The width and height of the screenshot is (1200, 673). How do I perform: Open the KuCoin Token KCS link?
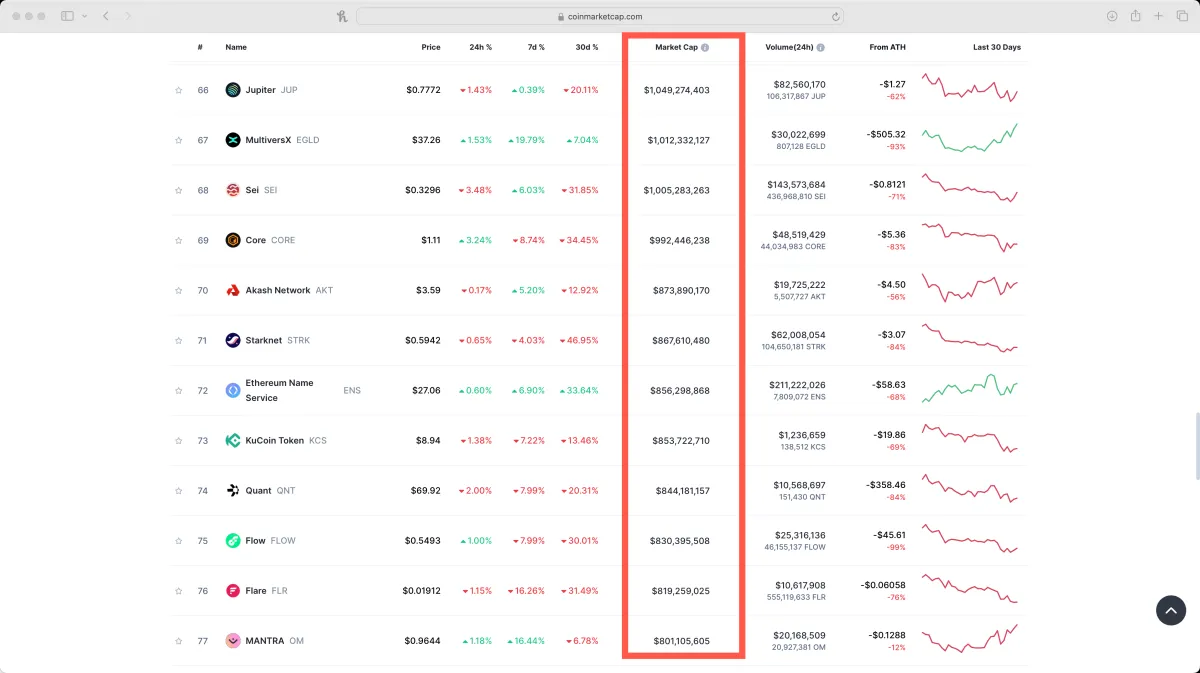tap(286, 440)
